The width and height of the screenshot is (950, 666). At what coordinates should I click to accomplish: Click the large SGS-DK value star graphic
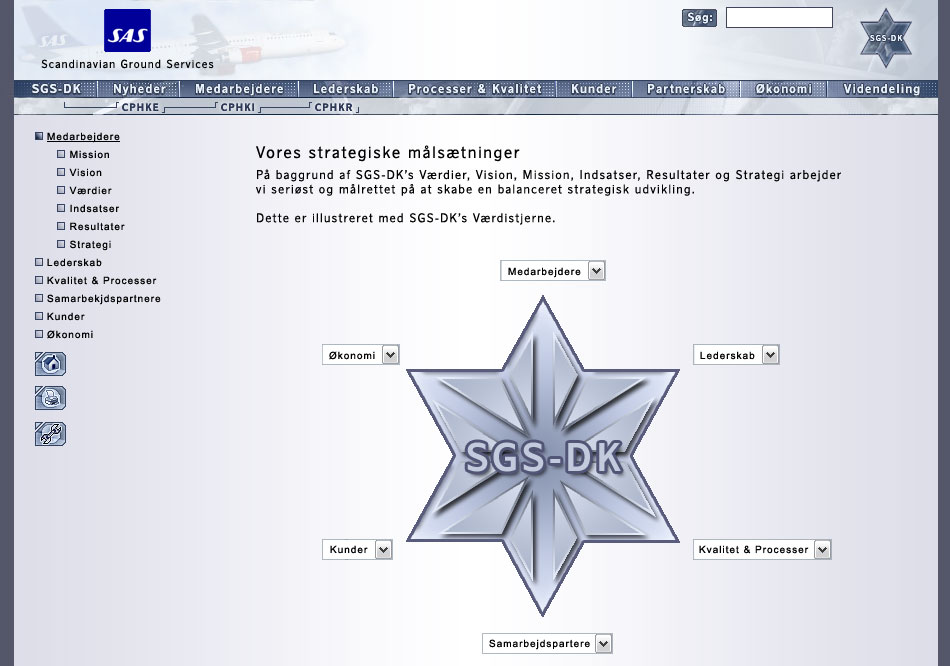point(543,456)
